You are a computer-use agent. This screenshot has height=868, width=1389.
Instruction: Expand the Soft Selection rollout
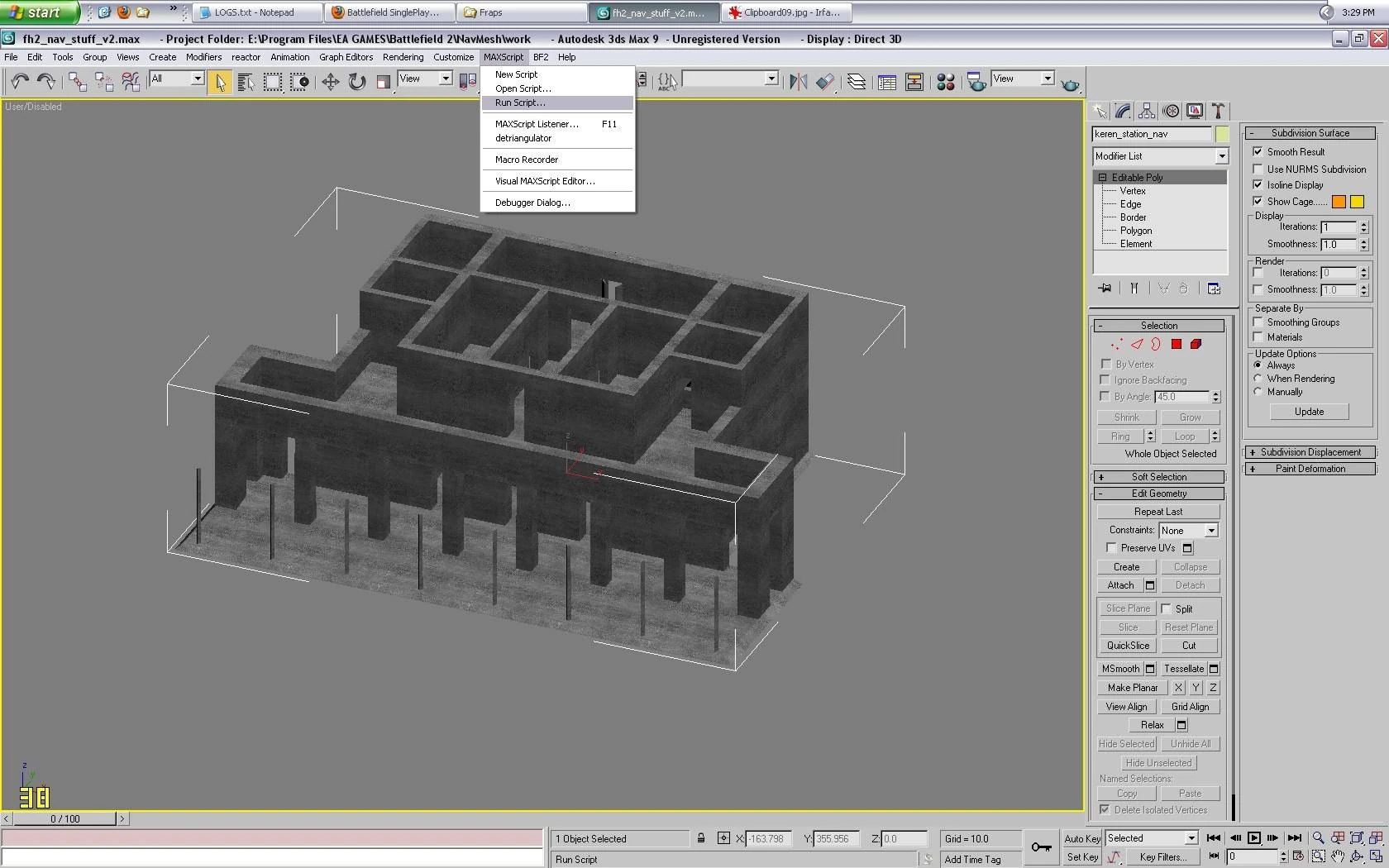click(x=1158, y=477)
